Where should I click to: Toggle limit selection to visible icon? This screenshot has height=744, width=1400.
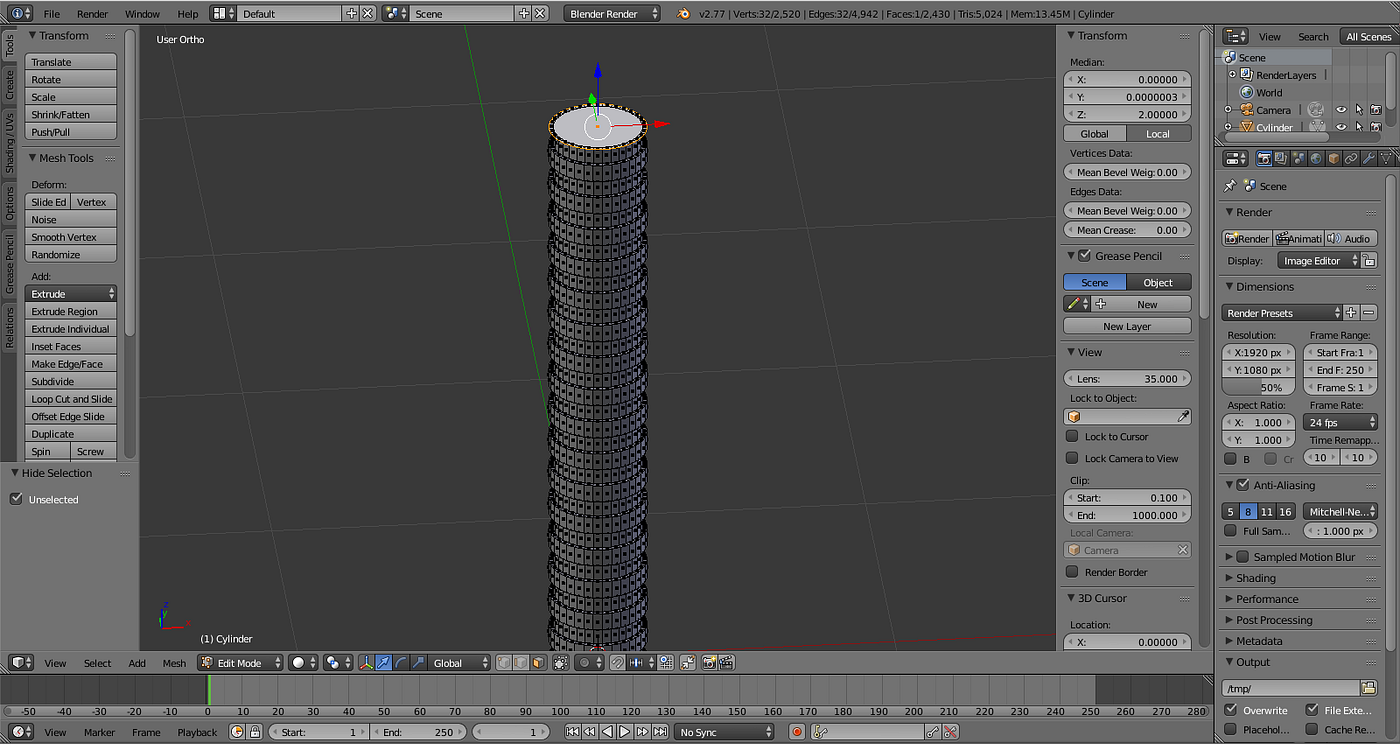pyautogui.click(x=560, y=663)
